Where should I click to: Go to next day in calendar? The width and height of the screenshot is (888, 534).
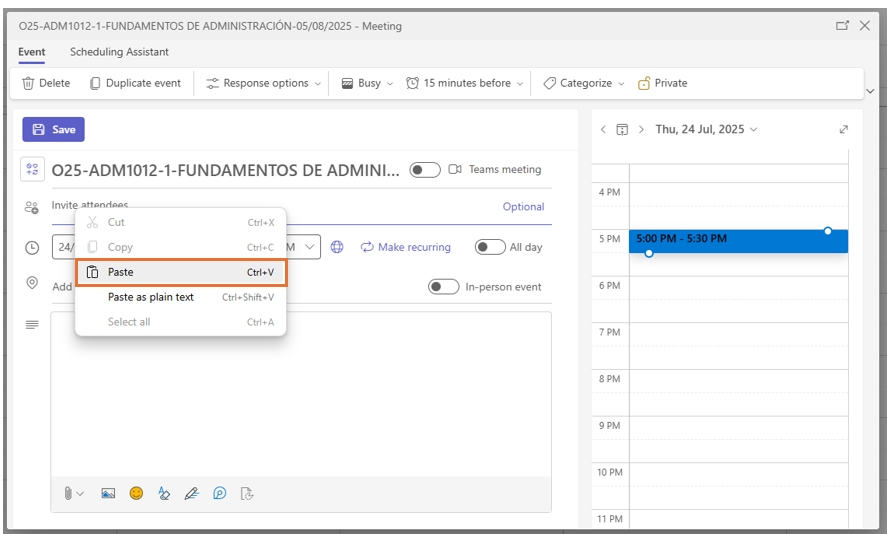641,130
